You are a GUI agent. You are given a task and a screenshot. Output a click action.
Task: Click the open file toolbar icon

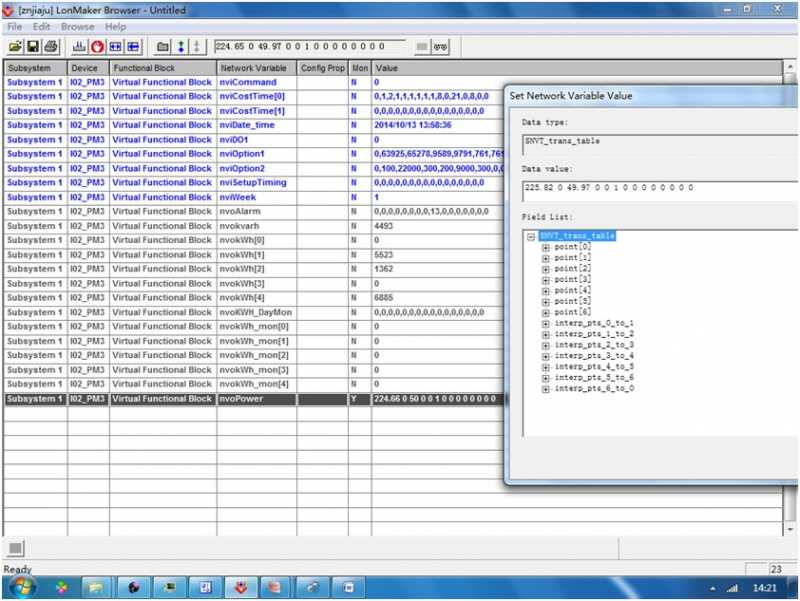pyautogui.click(x=15, y=47)
